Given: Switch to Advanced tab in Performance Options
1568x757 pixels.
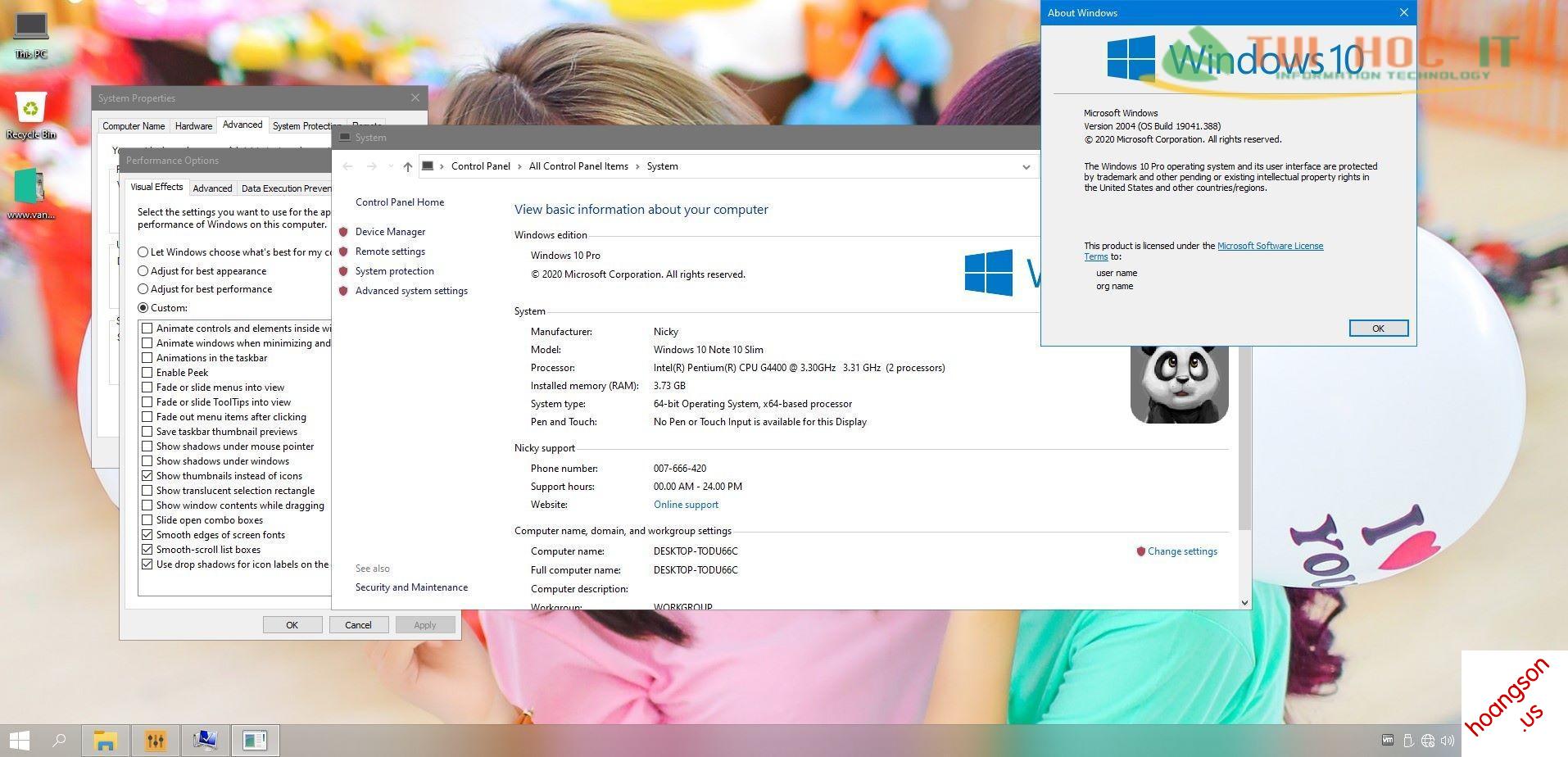Looking at the screenshot, I should click(x=212, y=188).
